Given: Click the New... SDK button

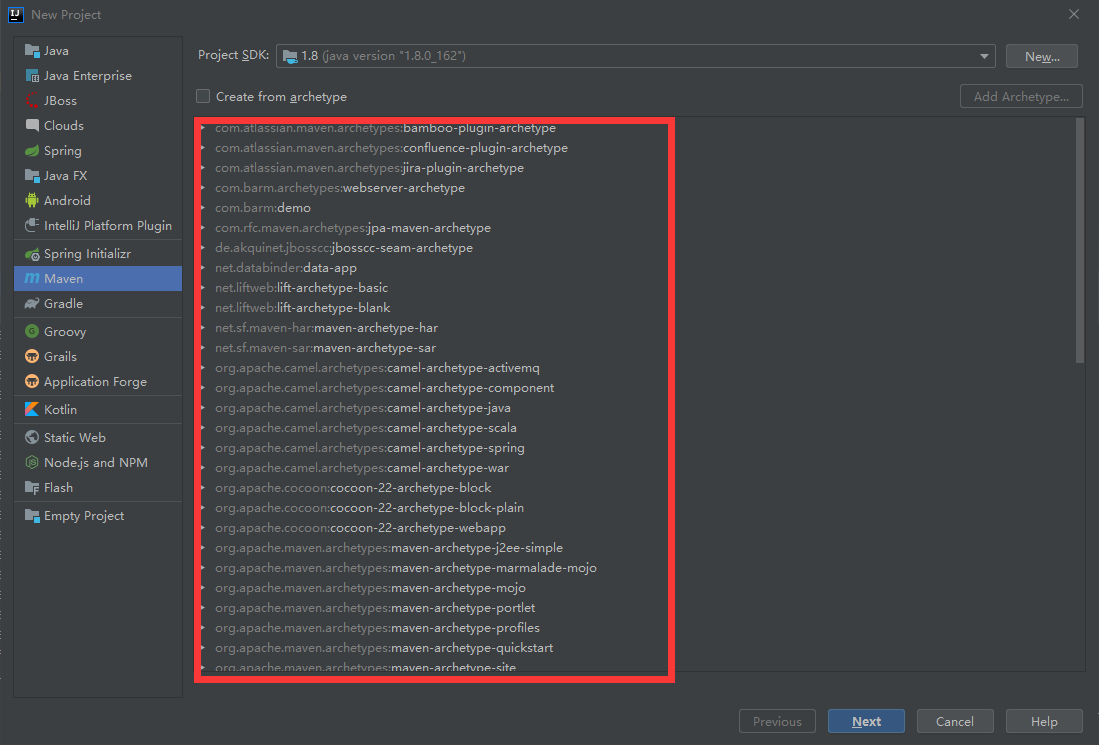Looking at the screenshot, I should point(1042,56).
